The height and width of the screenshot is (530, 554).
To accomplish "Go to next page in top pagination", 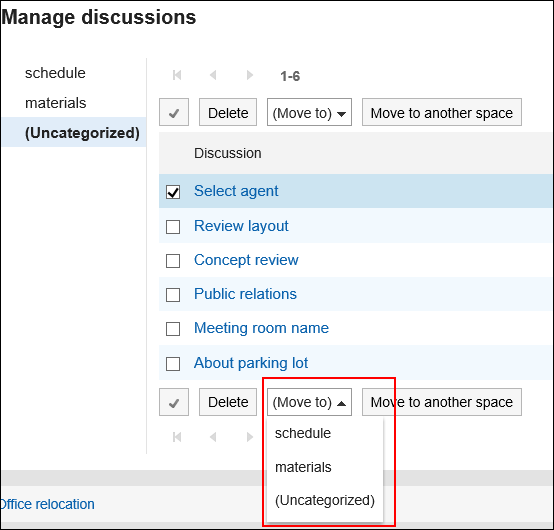I will click(x=250, y=75).
